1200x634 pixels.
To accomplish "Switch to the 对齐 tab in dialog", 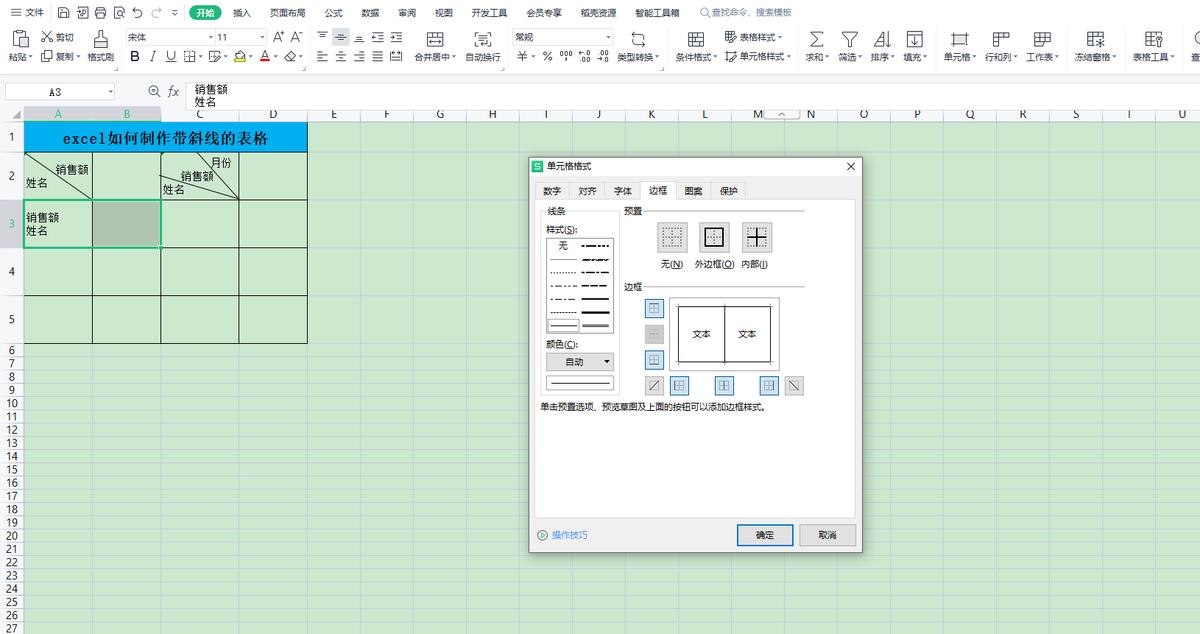I will coord(587,191).
